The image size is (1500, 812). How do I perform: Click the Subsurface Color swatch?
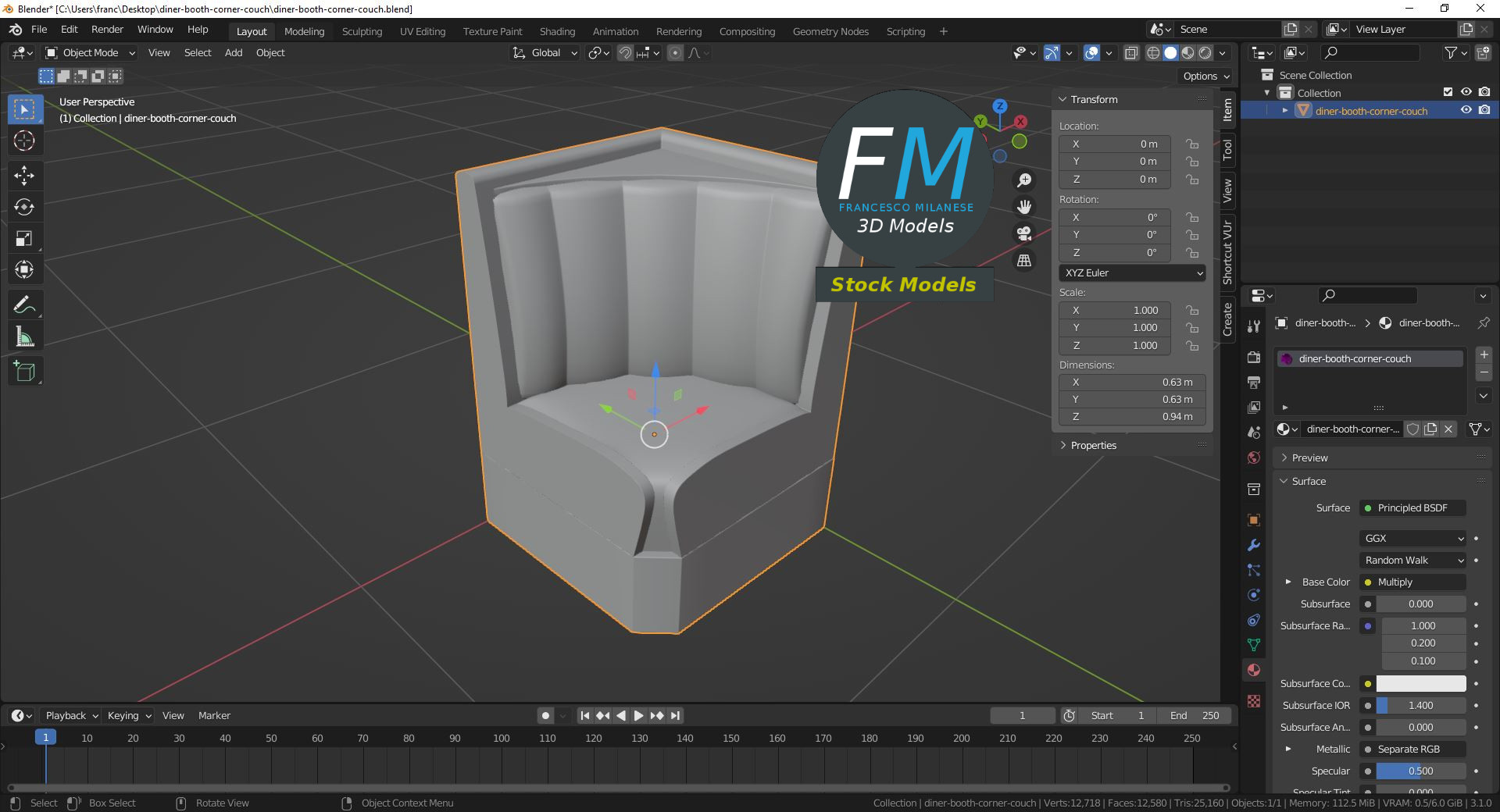click(x=1420, y=684)
